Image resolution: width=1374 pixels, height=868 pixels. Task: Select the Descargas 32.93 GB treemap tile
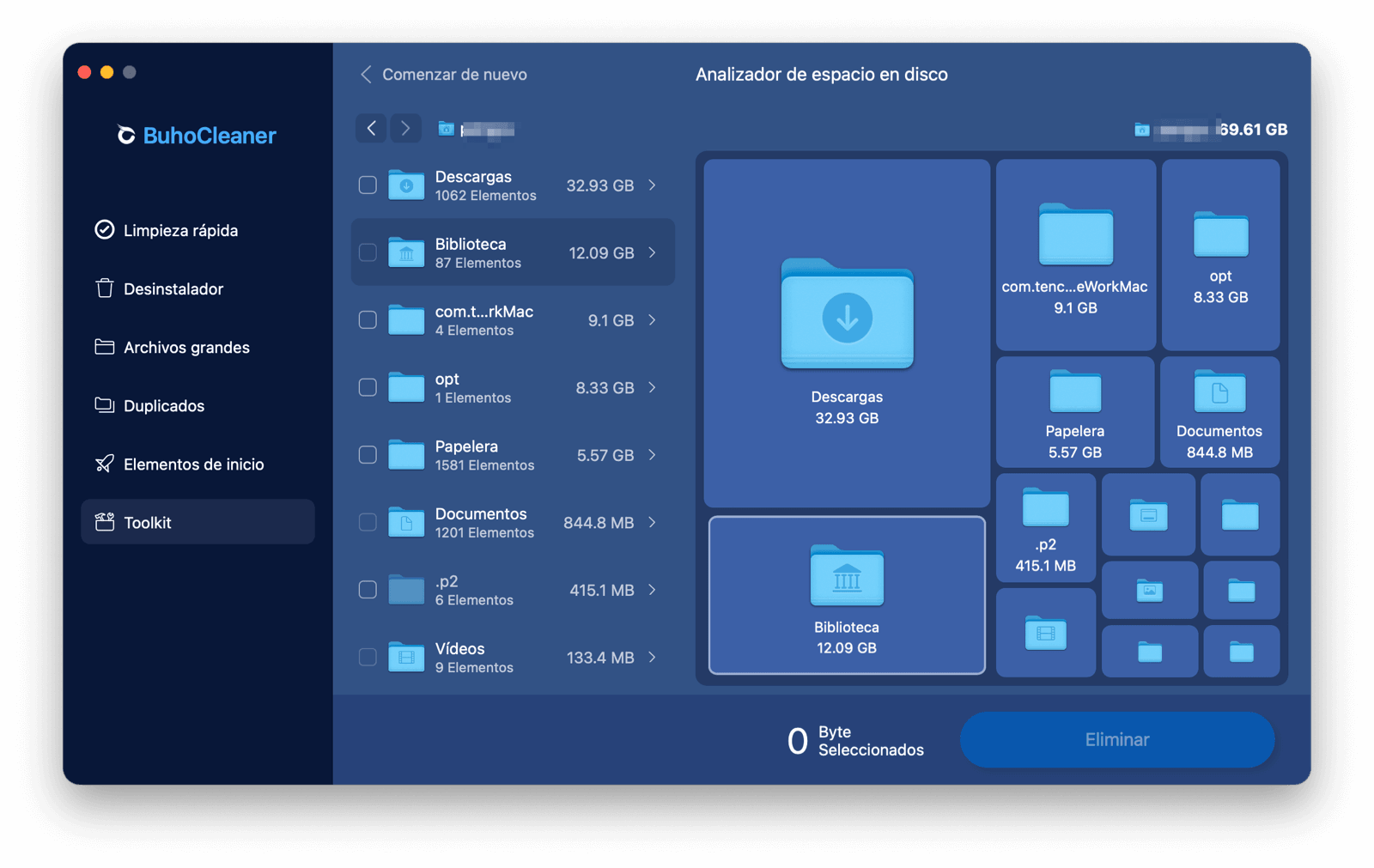(847, 333)
